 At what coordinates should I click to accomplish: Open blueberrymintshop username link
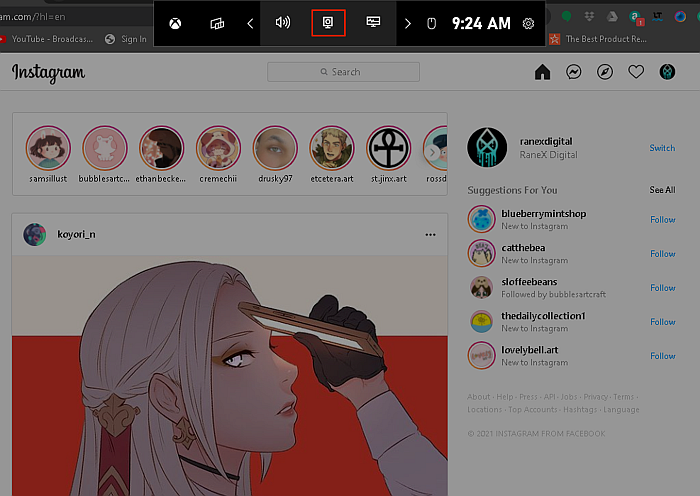point(544,214)
